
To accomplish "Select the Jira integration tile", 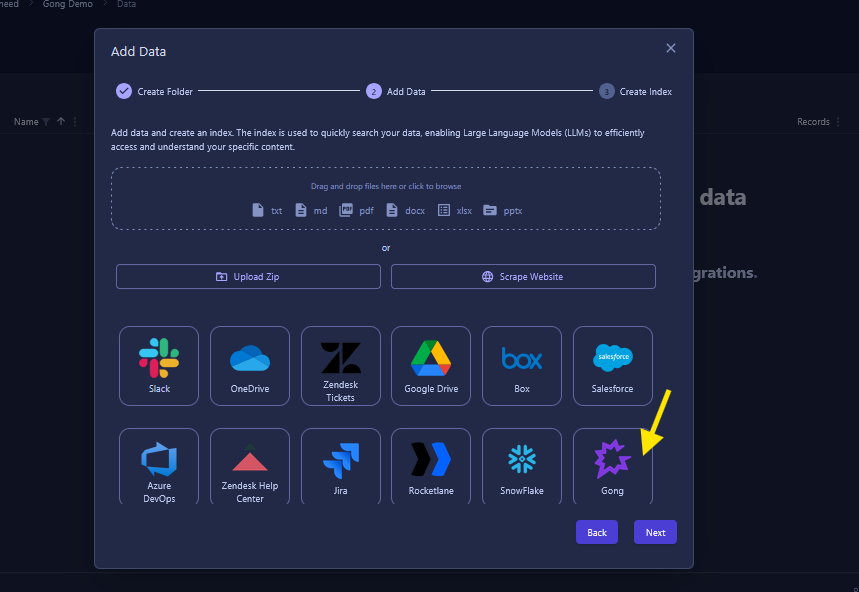I will click(x=341, y=466).
